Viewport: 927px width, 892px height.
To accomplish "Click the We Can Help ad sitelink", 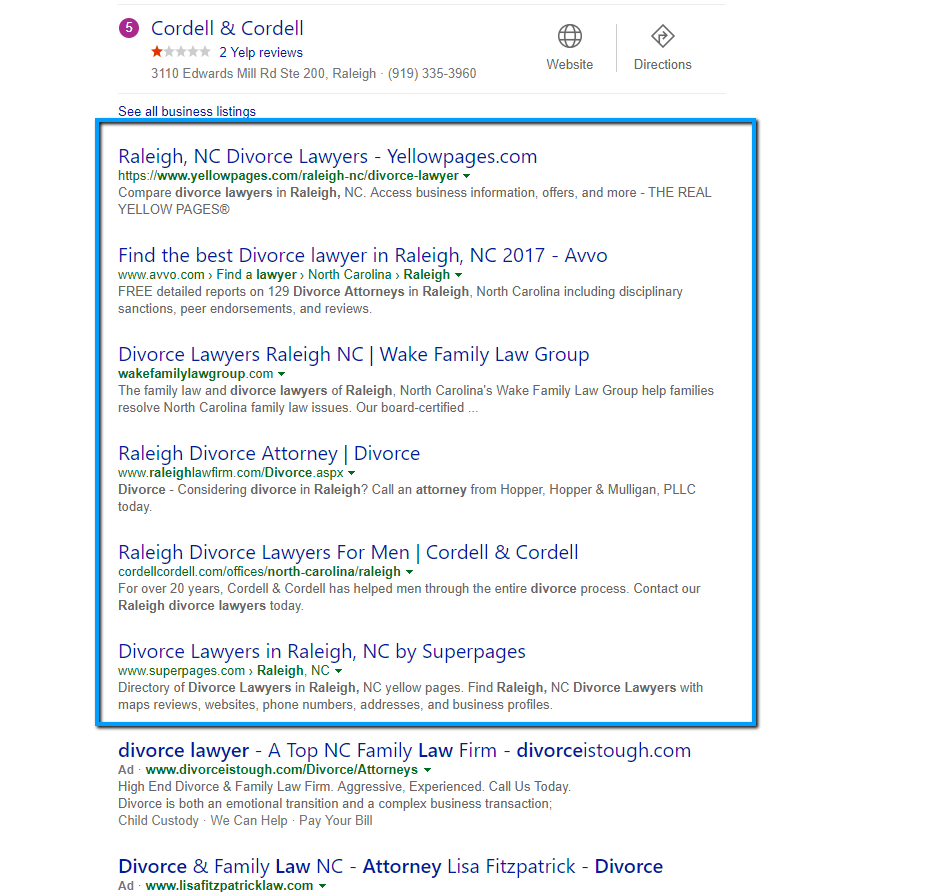I will (249, 820).
